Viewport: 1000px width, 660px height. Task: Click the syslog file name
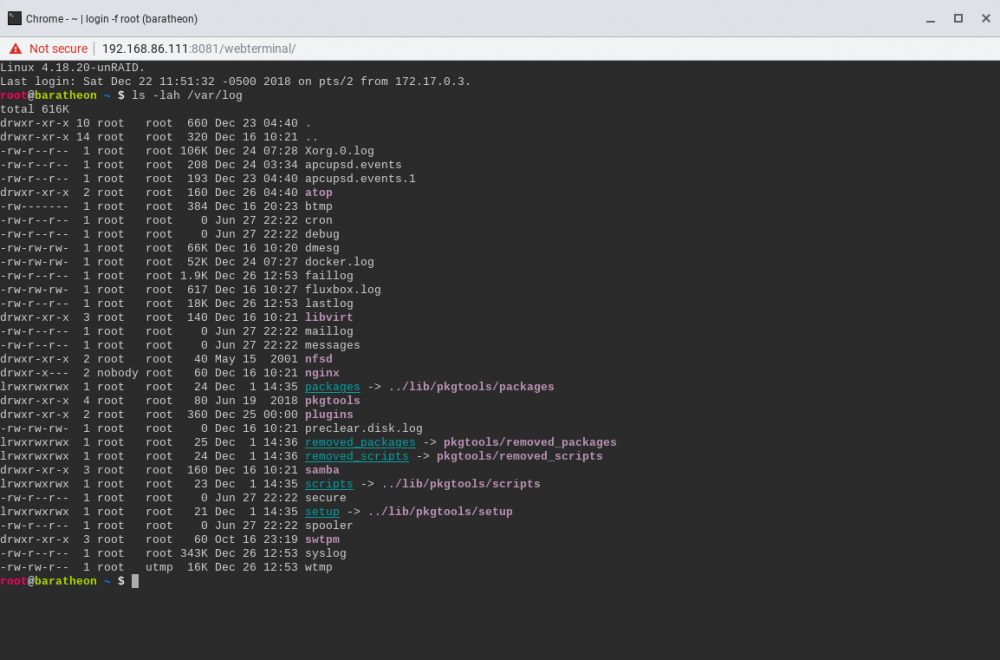click(326, 554)
